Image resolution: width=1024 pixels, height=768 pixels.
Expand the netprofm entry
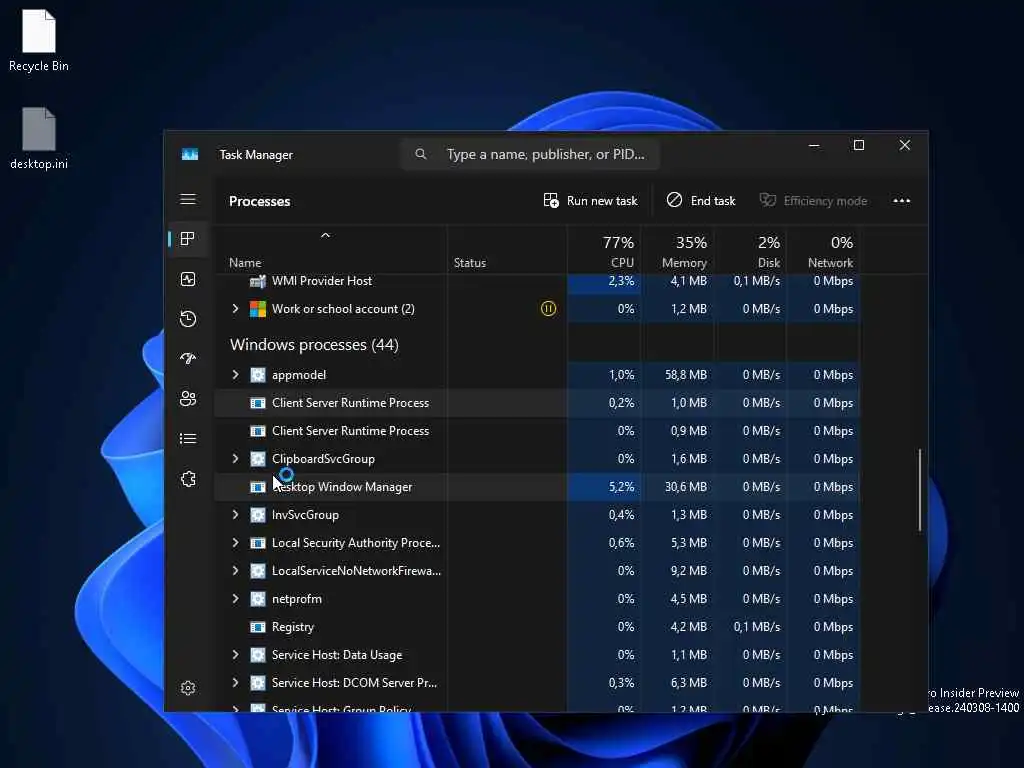(x=235, y=599)
